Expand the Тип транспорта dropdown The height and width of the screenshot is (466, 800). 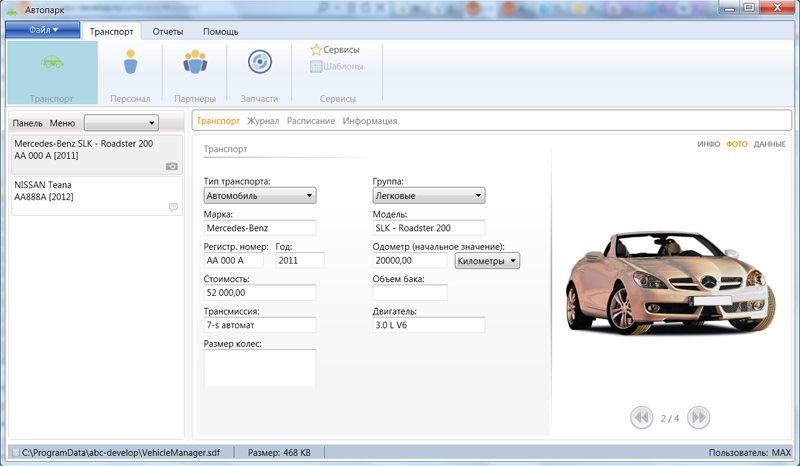tap(260, 195)
